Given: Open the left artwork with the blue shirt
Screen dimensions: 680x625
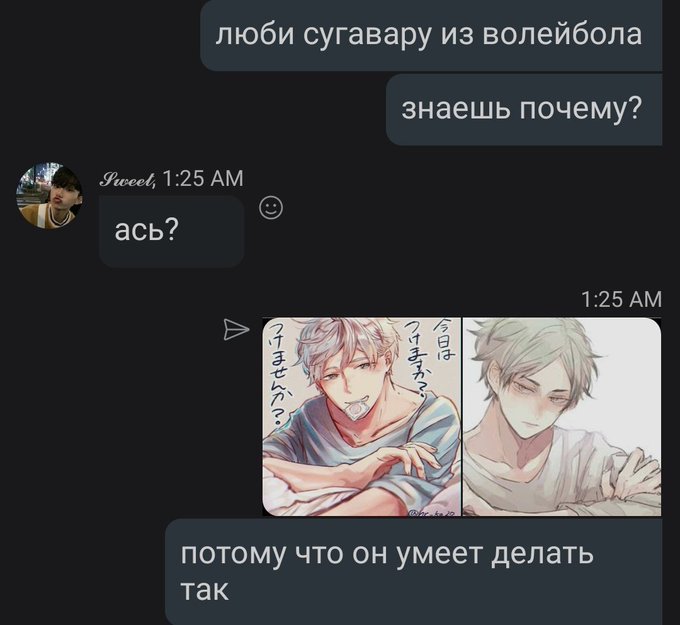Looking at the screenshot, I should click(x=362, y=417).
